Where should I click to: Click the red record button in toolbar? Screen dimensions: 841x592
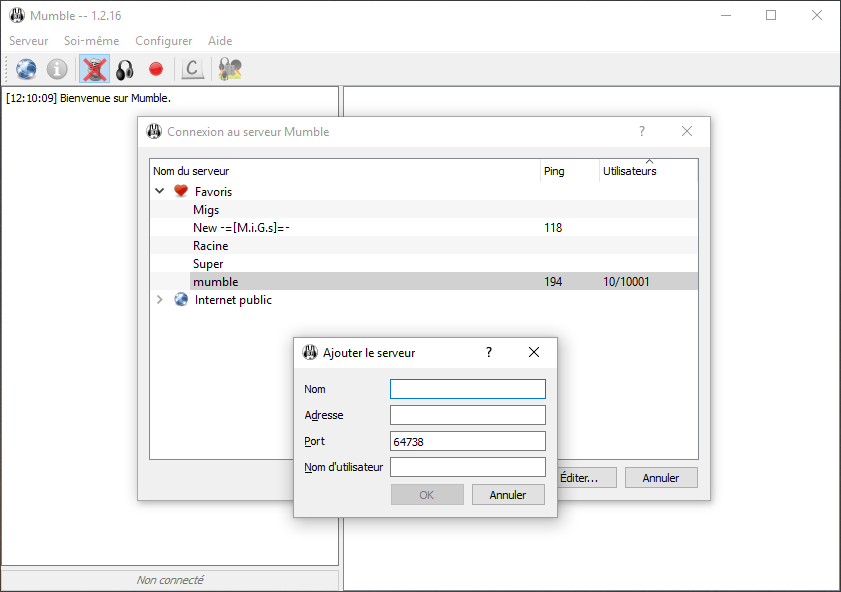(x=155, y=69)
